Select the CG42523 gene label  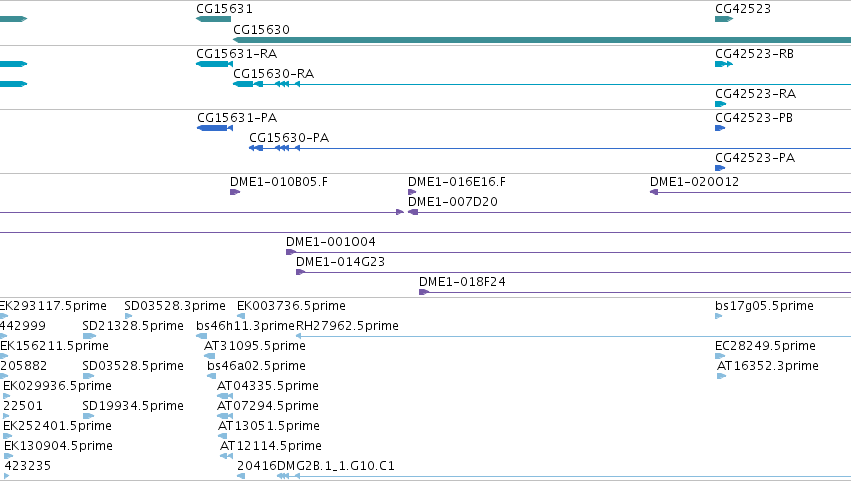pos(742,9)
